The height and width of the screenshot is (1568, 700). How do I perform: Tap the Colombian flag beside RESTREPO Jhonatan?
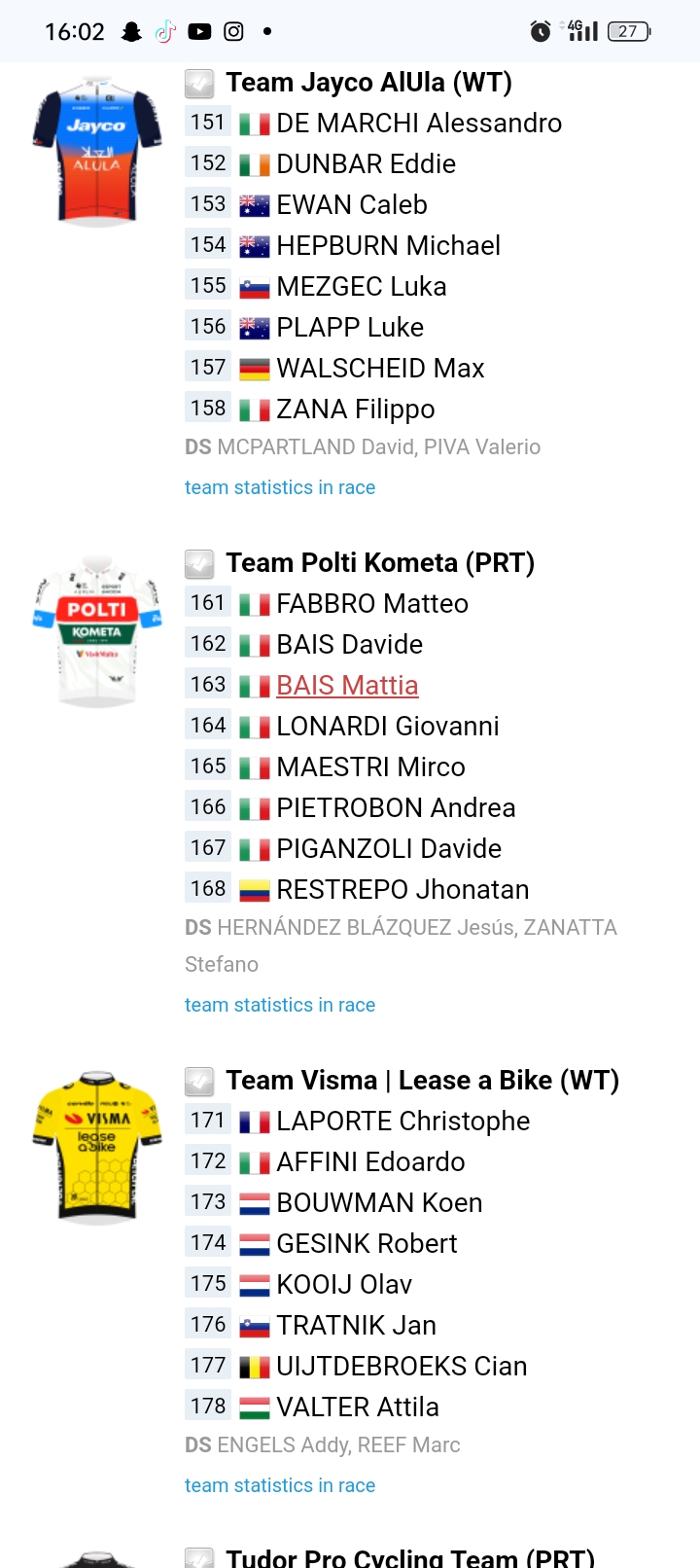[255, 890]
